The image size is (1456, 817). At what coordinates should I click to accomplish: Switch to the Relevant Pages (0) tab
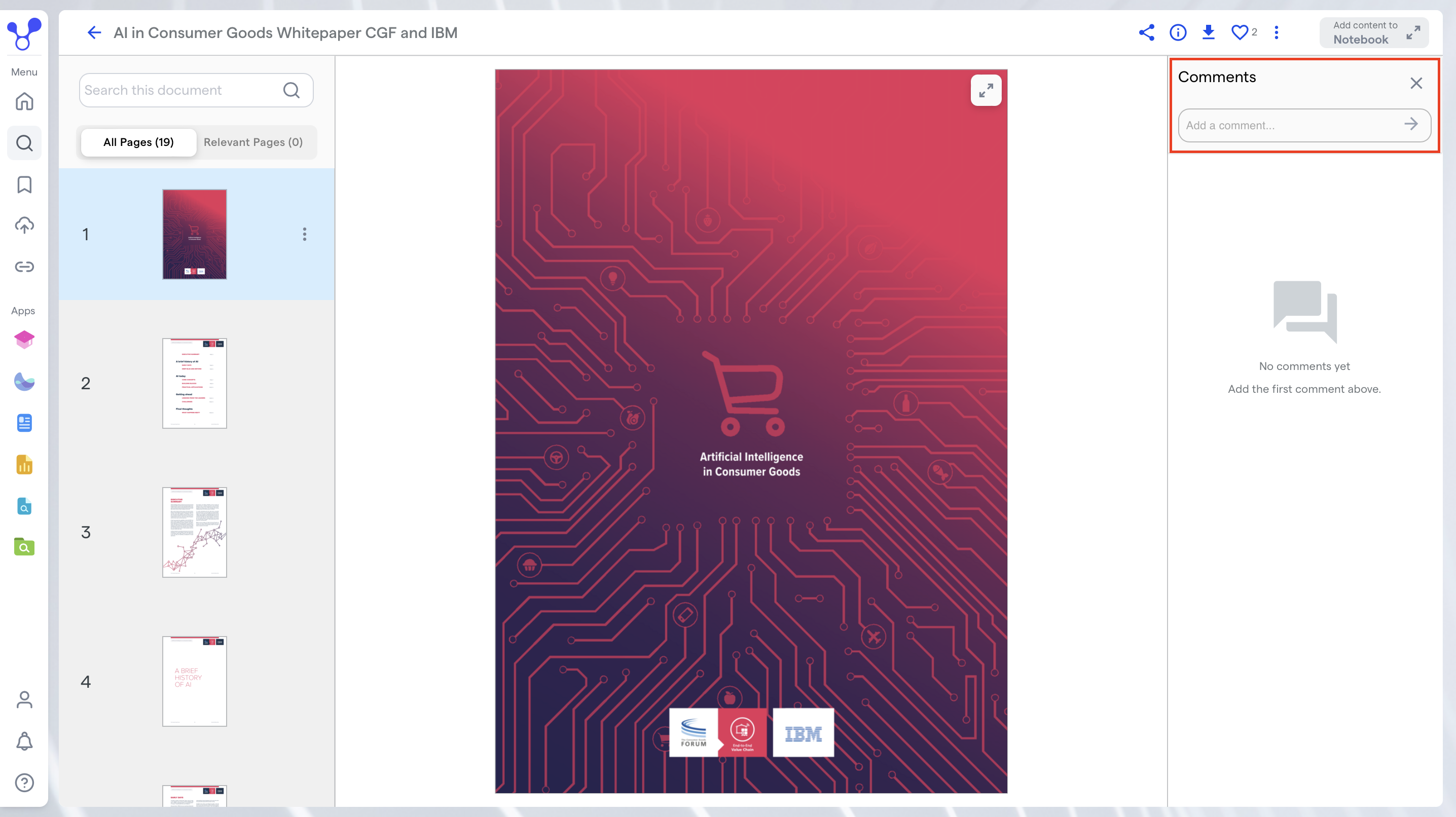(253, 142)
